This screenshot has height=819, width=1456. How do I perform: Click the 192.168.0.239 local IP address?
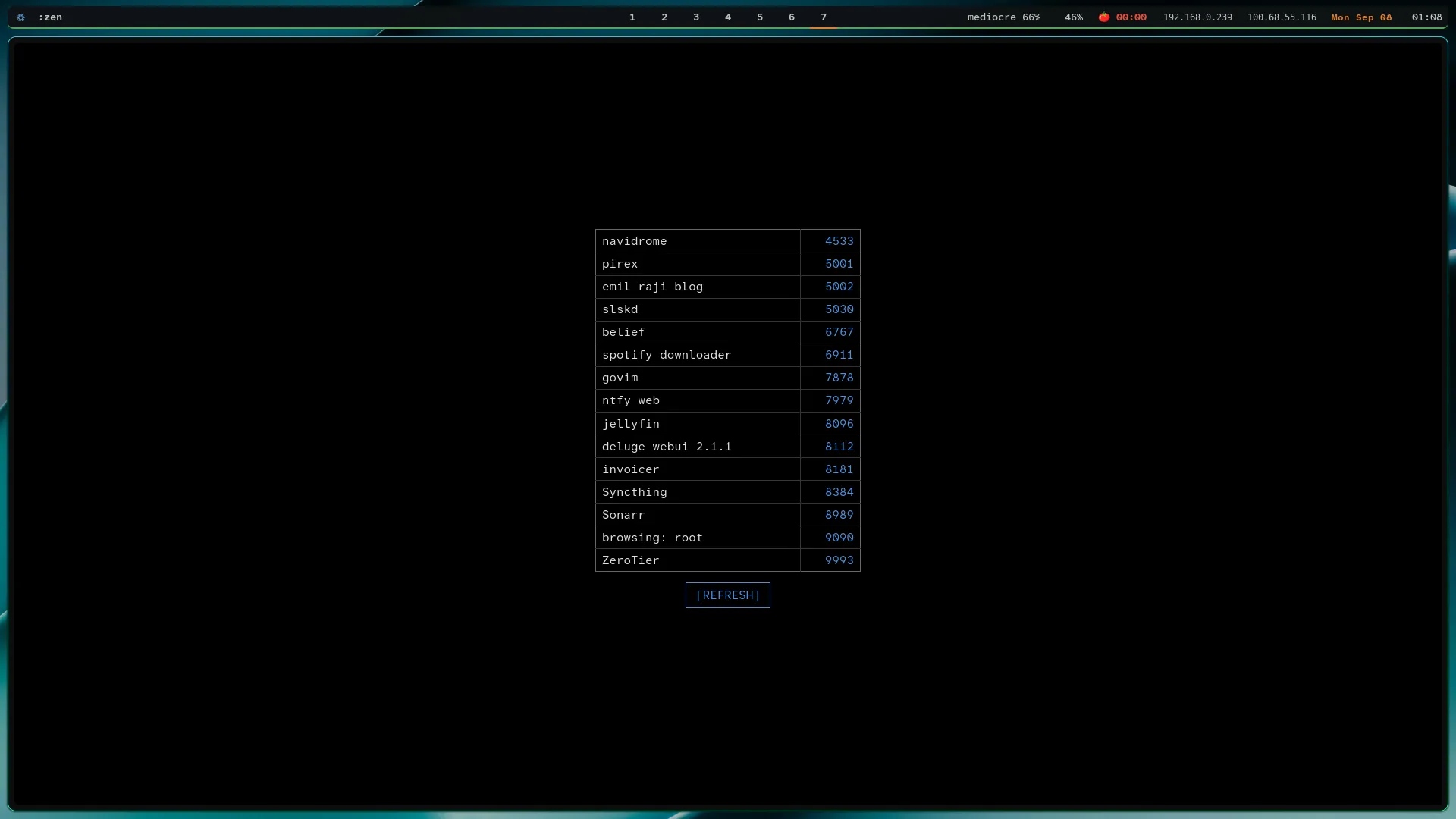1197,17
